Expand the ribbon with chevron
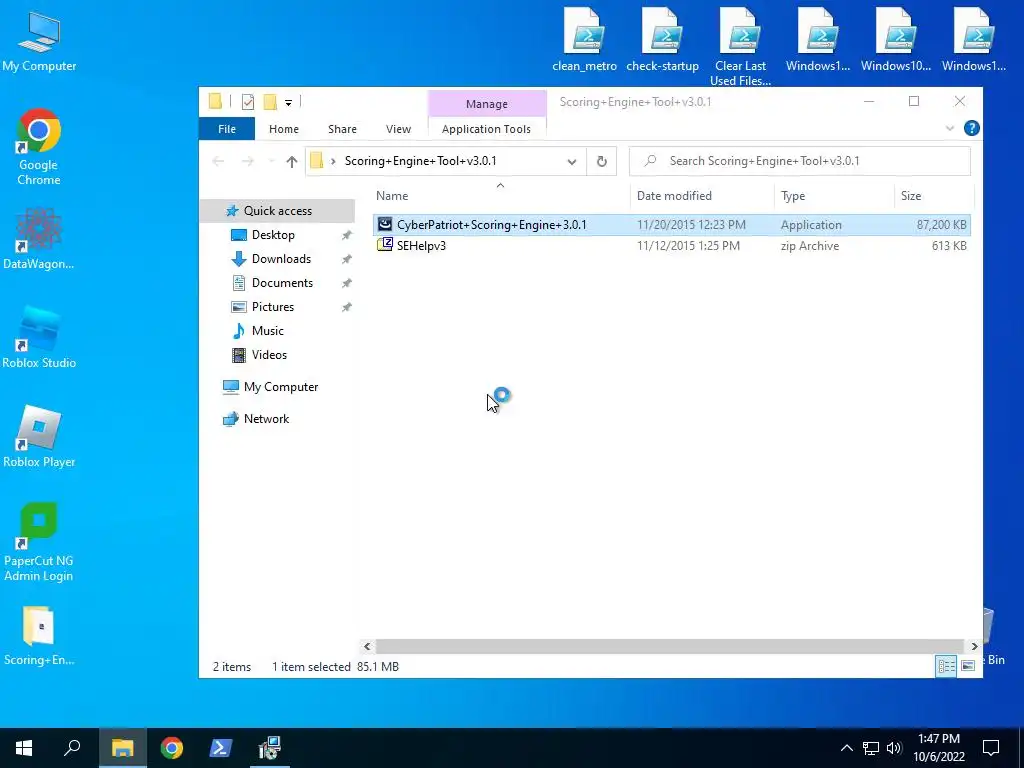 coord(950,129)
